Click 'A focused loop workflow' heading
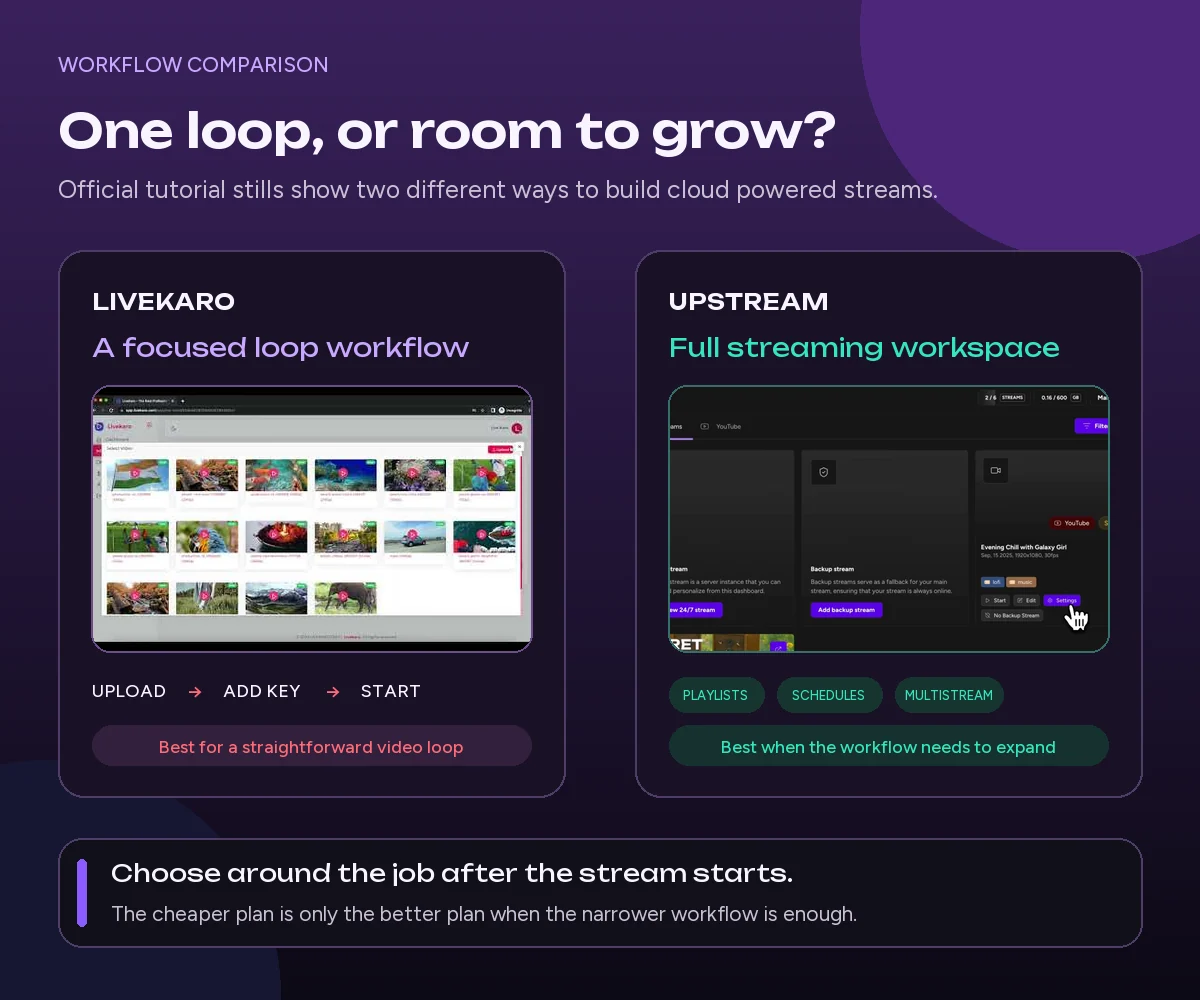Image resolution: width=1200 pixels, height=1000 pixels. pos(281,348)
